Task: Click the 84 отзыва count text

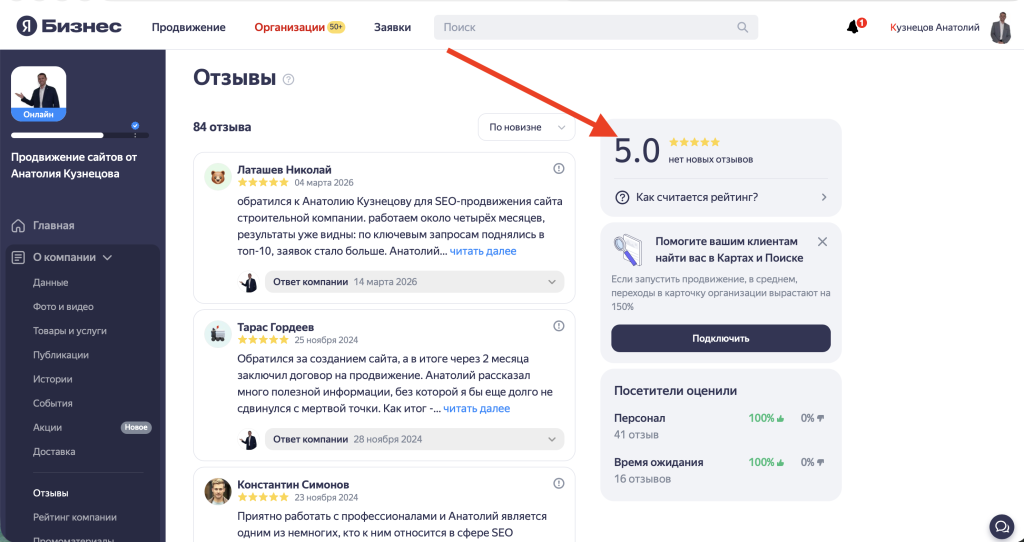Action: tap(222, 127)
